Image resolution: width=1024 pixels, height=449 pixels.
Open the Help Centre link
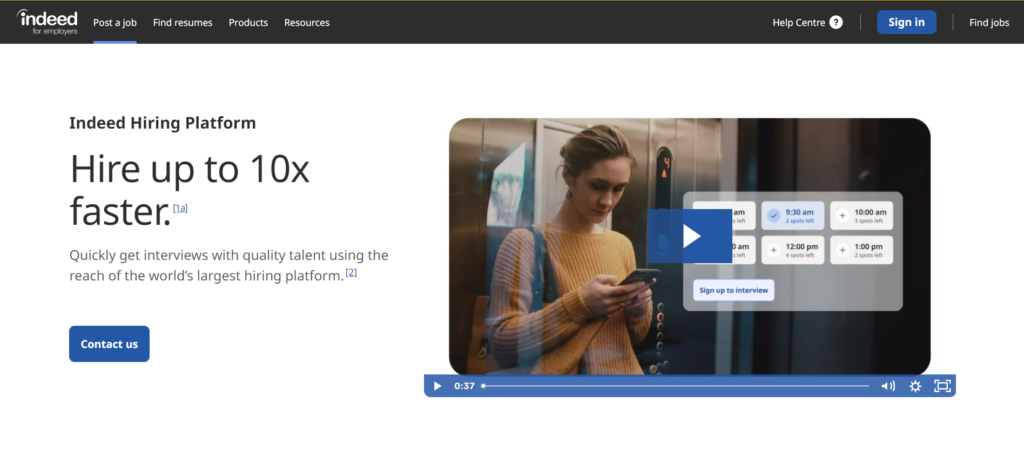[x=799, y=22]
